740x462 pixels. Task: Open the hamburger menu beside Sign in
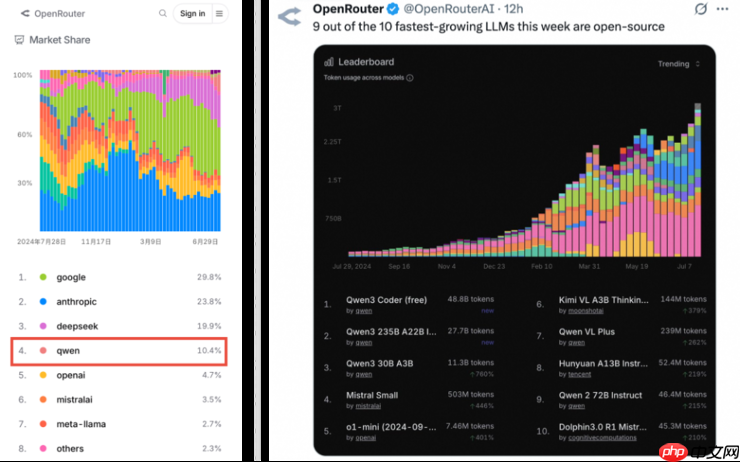219,14
